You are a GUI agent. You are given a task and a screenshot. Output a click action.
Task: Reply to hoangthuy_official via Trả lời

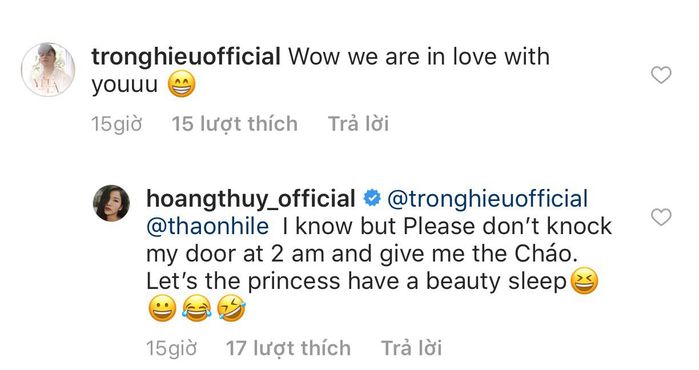pyautogui.click(x=411, y=348)
